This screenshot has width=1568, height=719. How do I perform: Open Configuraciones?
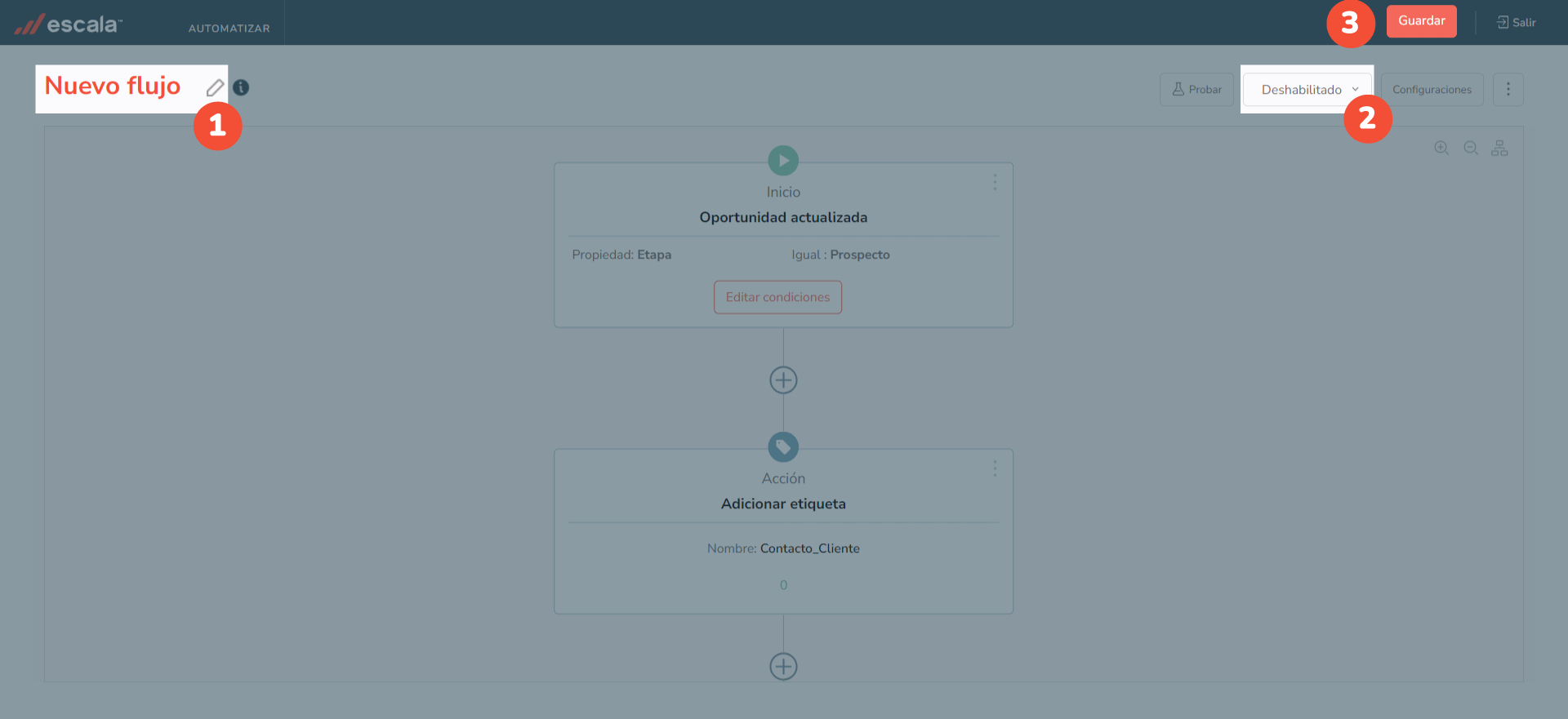[1432, 90]
